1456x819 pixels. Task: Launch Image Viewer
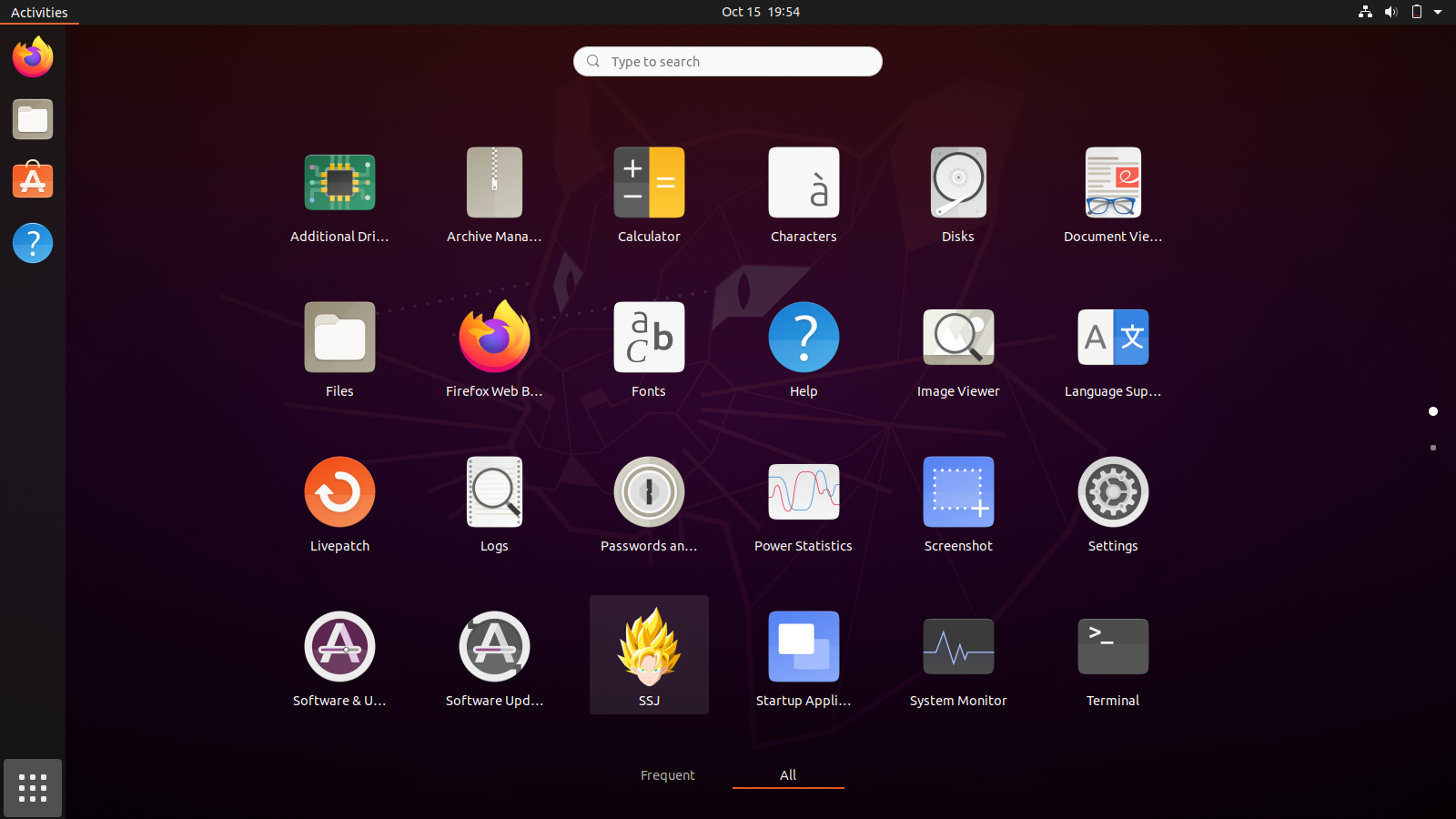[x=958, y=350]
